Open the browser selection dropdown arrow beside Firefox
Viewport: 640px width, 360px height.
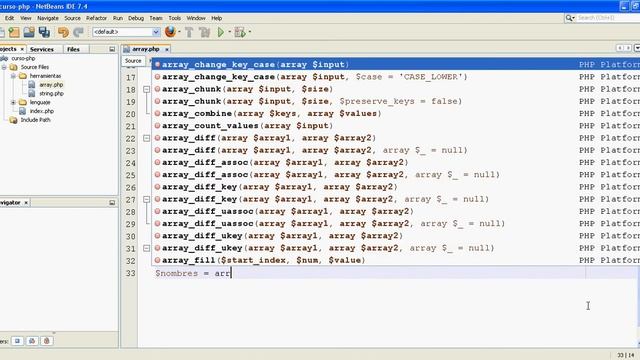[179, 32]
